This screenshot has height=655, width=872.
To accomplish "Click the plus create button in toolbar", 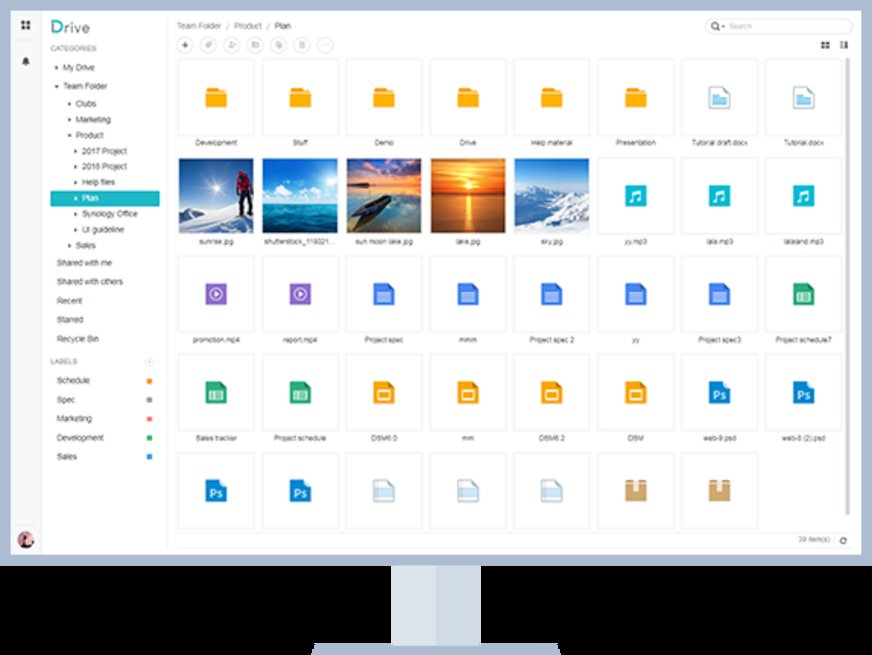I will coord(185,45).
